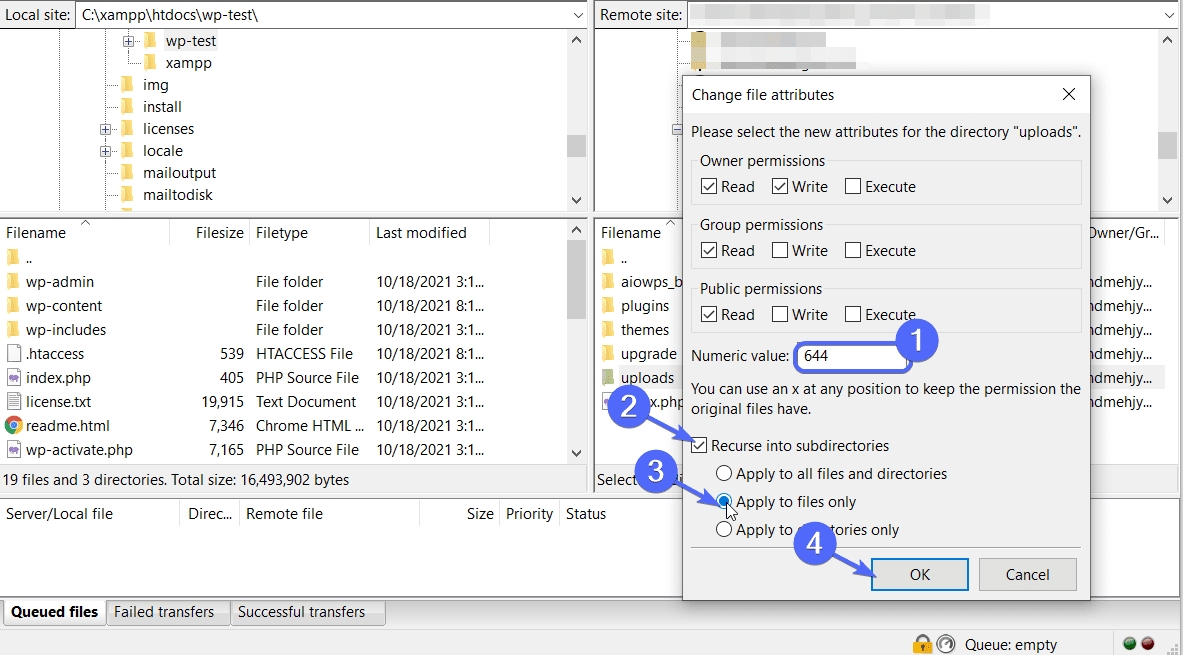Click the local file list scrollbar thumb

pyautogui.click(x=577, y=281)
